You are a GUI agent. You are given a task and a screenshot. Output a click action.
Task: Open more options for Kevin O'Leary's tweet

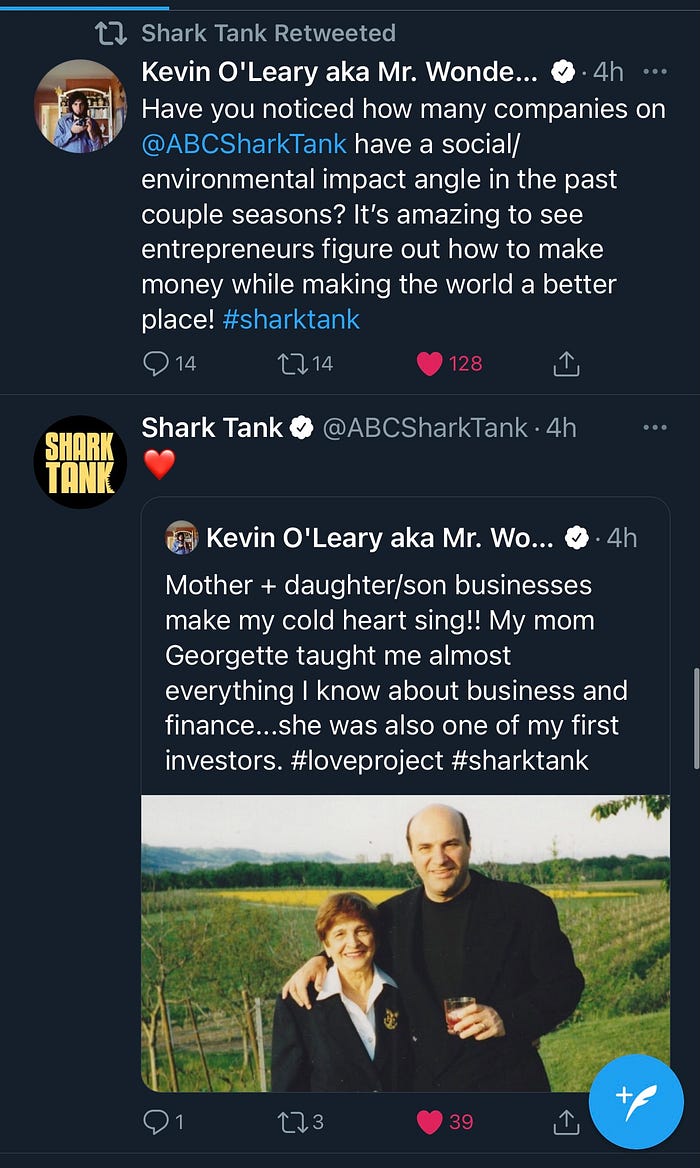[655, 72]
